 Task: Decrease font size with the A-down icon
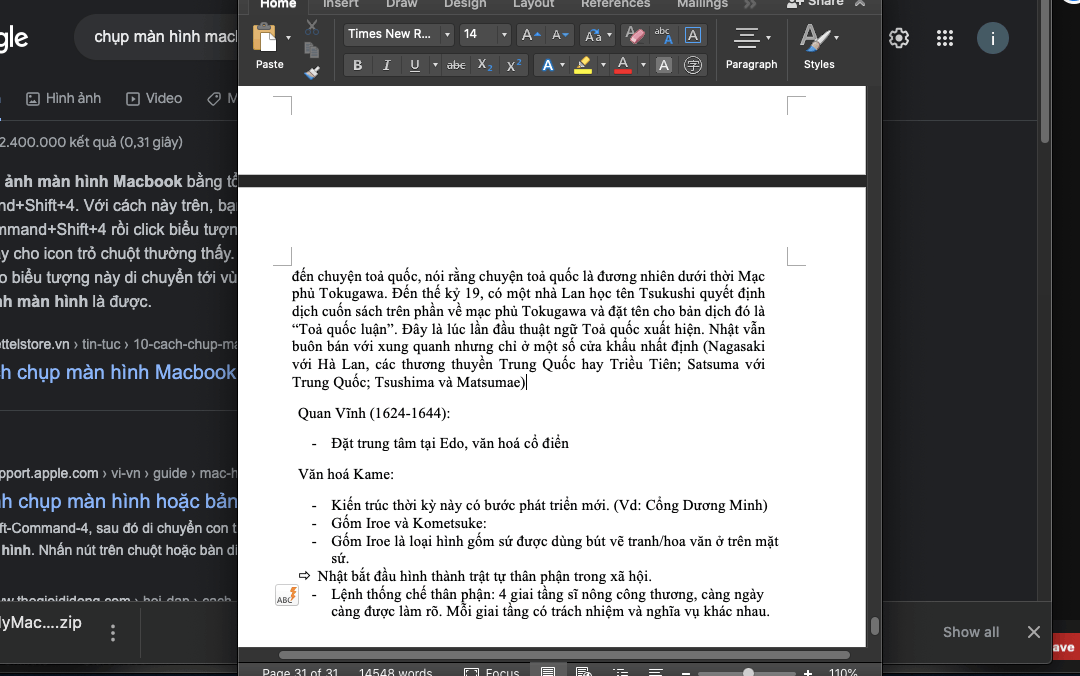[560, 34]
